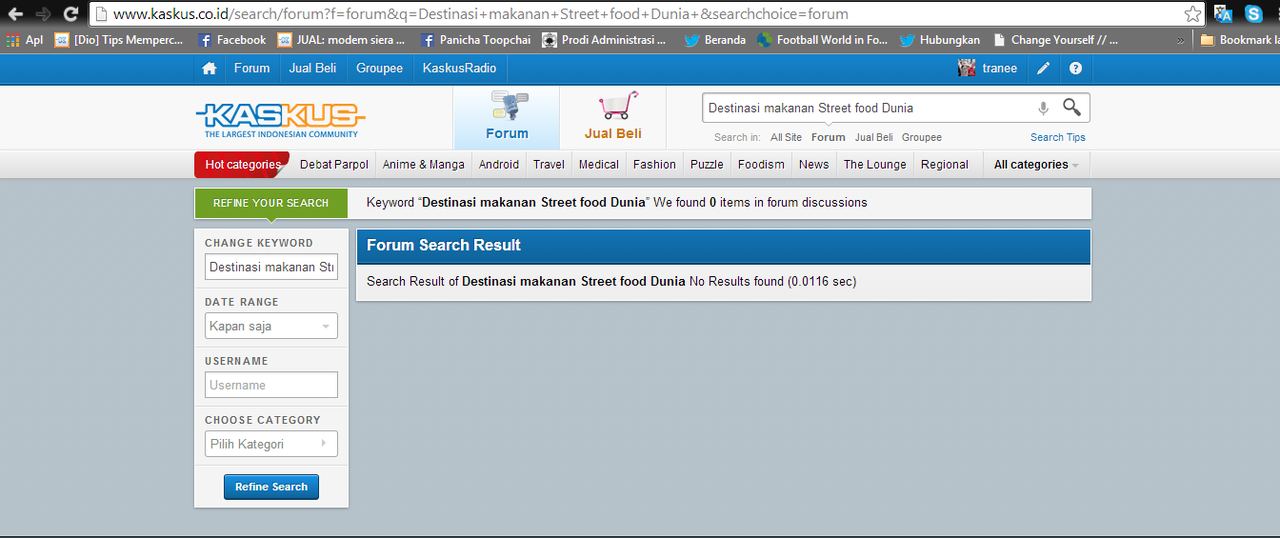This screenshot has height=538, width=1280.
Task: Open Groupee in top bar
Action: coord(380,68)
